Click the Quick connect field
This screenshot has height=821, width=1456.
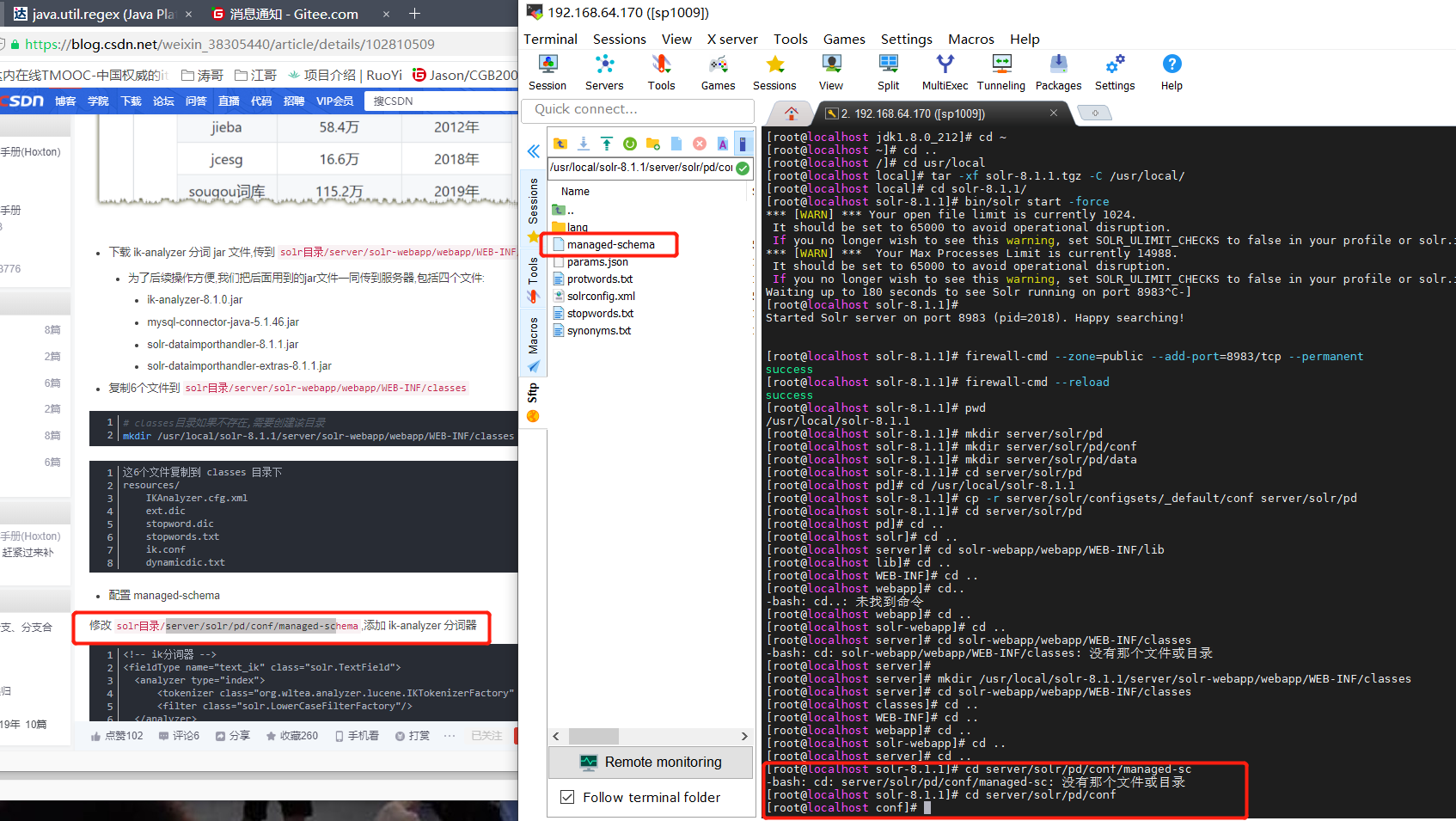pos(637,109)
